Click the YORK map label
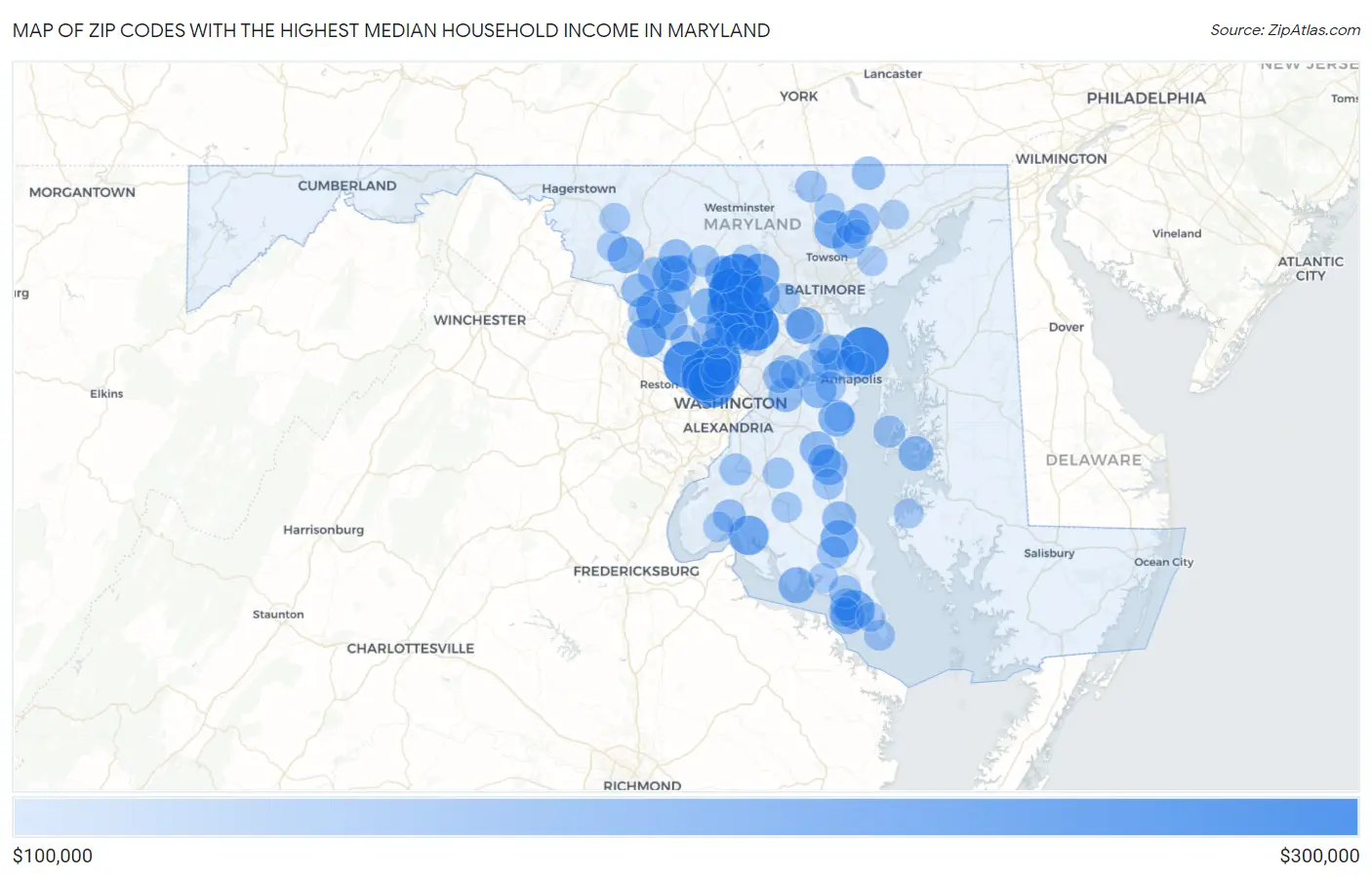The width and height of the screenshot is (1372, 877). point(798,97)
